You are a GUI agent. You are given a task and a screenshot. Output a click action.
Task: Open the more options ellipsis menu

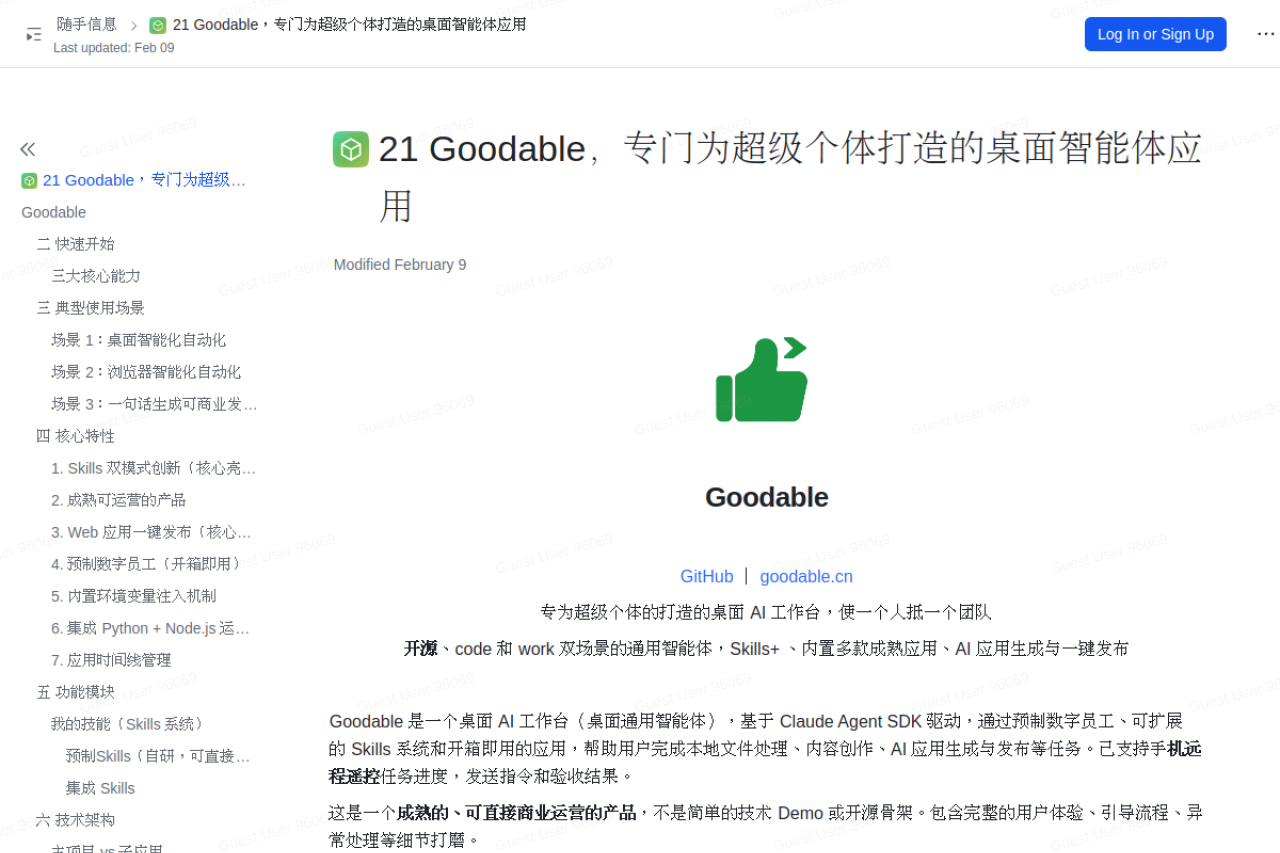(x=1265, y=34)
